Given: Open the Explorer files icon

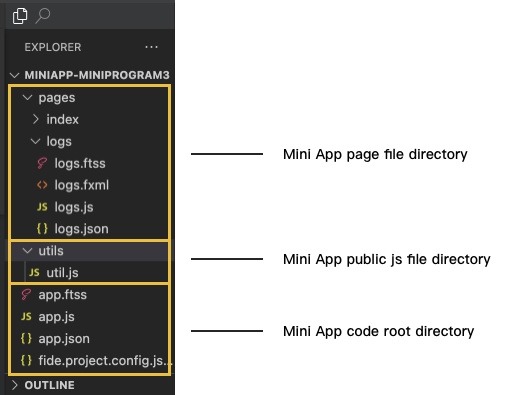Looking at the screenshot, I should 20,16.
